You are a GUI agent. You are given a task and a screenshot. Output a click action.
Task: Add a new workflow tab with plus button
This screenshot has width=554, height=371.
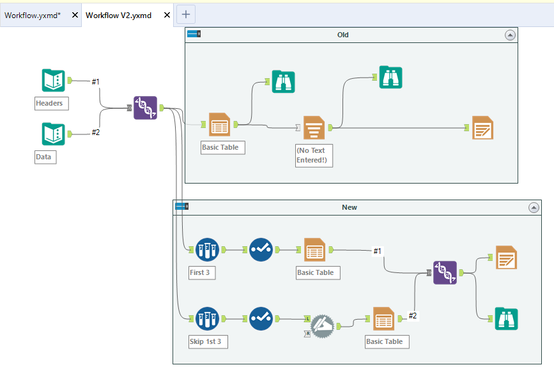(186, 14)
